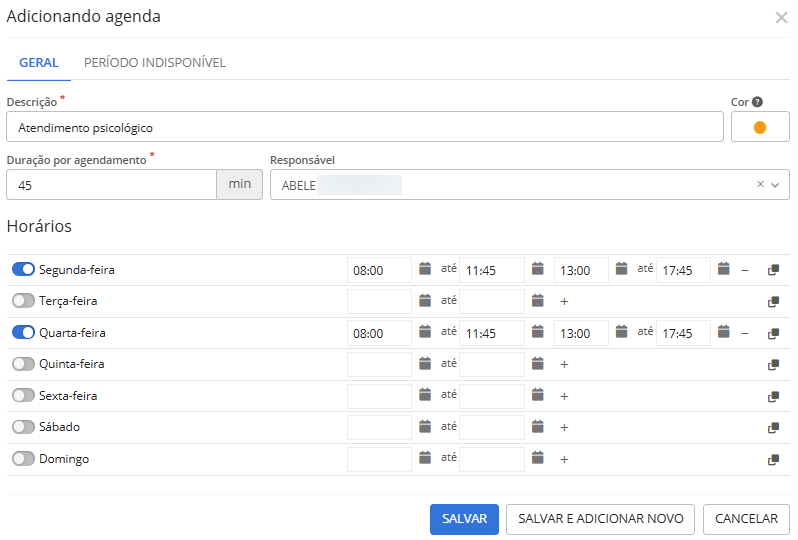Copy Quarta-feira schedule to other days
Viewport: 798px width, 540px height.
pos(773,333)
